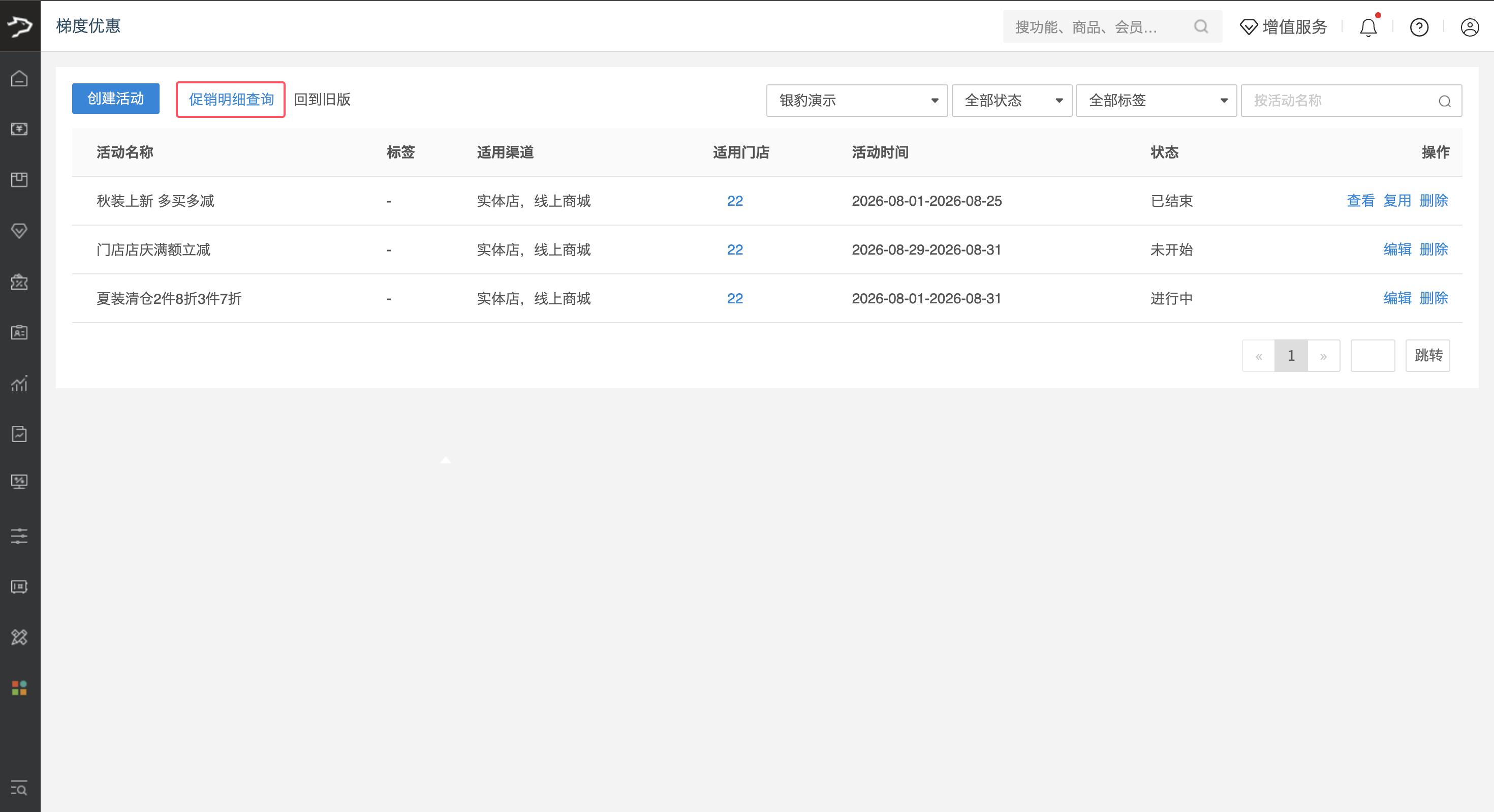Edit the 门店店庆满额立减 activity
Image resolution: width=1494 pixels, height=812 pixels.
click(1397, 249)
